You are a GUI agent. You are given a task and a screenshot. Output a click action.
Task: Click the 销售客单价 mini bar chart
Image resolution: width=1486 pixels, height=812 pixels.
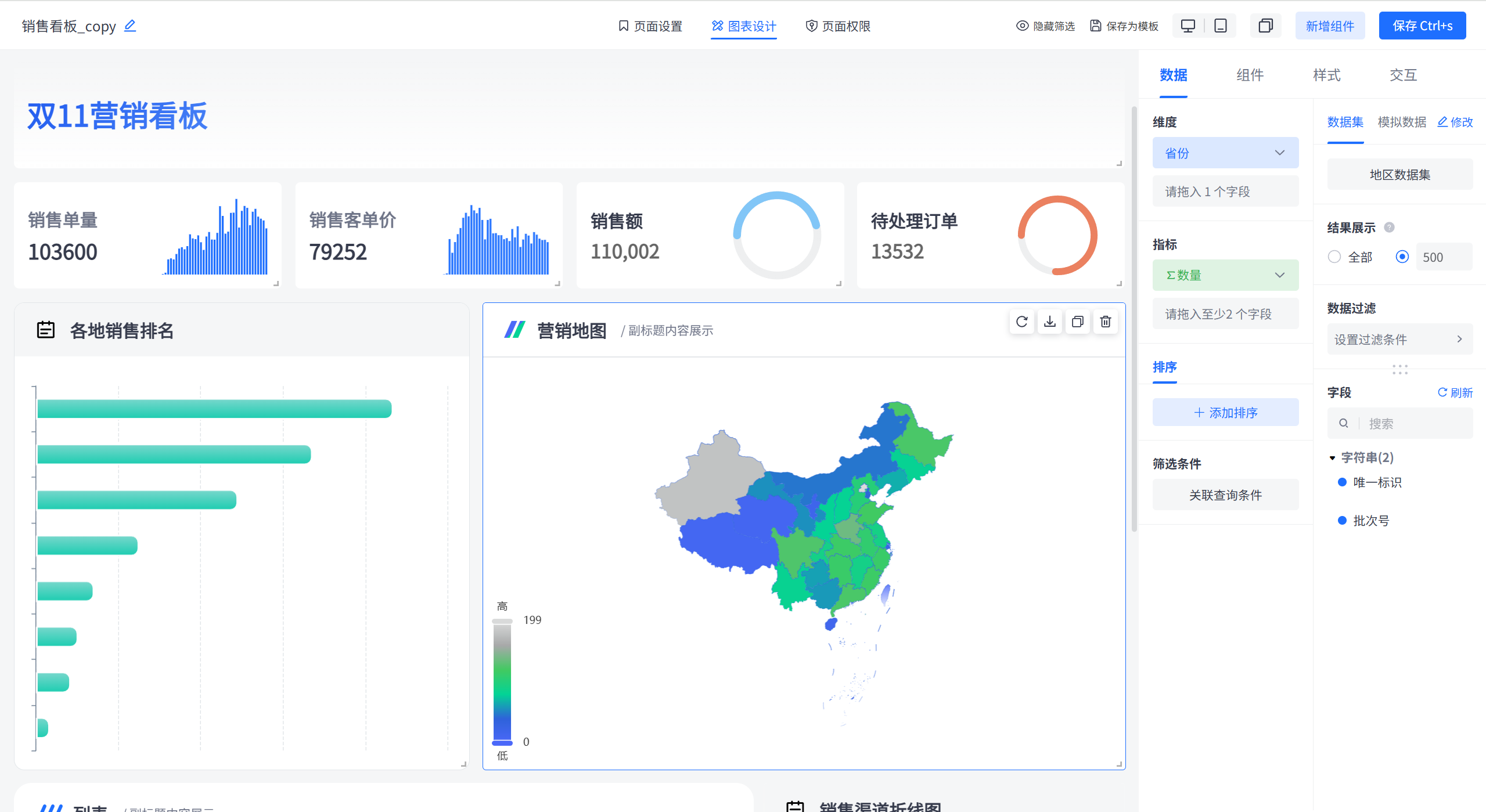coord(497,239)
